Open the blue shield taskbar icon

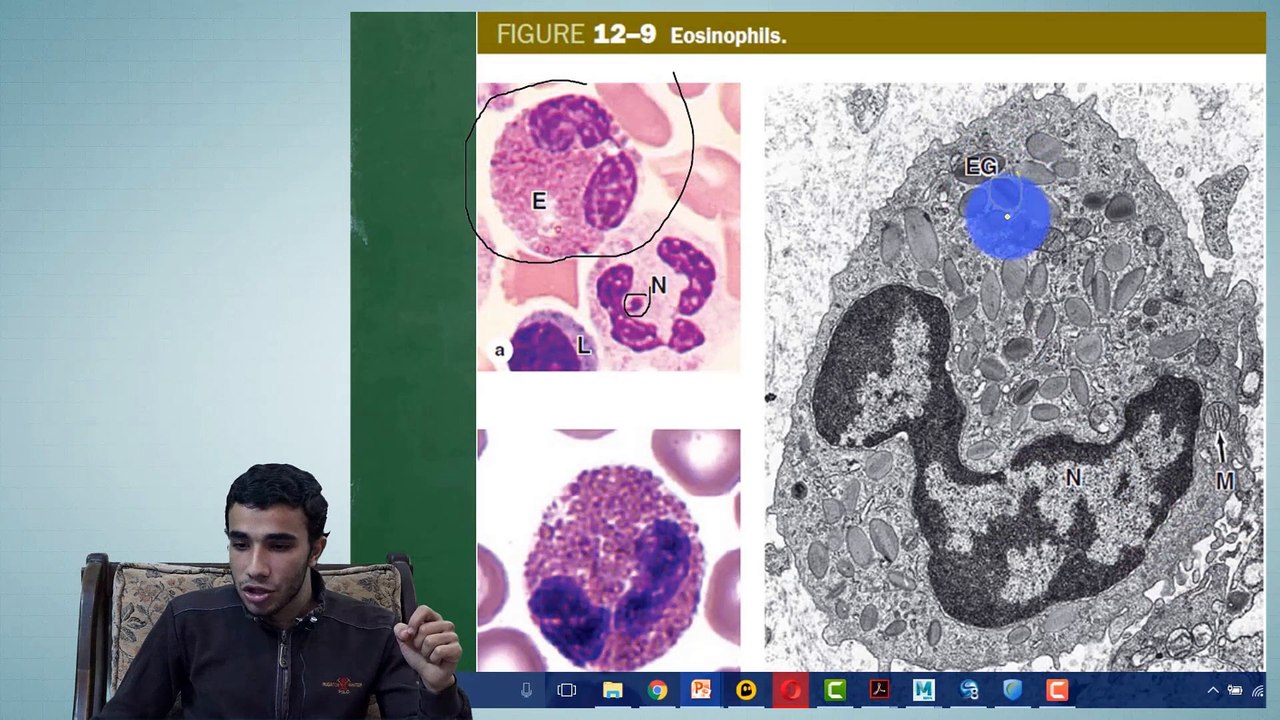click(x=1012, y=690)
